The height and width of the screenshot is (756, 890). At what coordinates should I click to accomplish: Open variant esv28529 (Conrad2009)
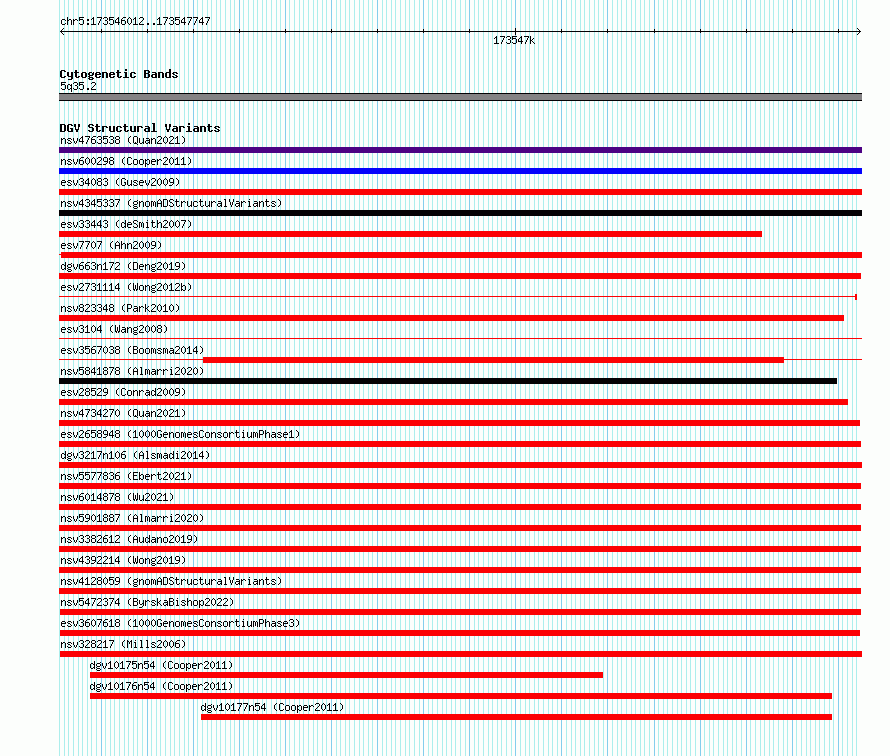[x=123, y=392]
